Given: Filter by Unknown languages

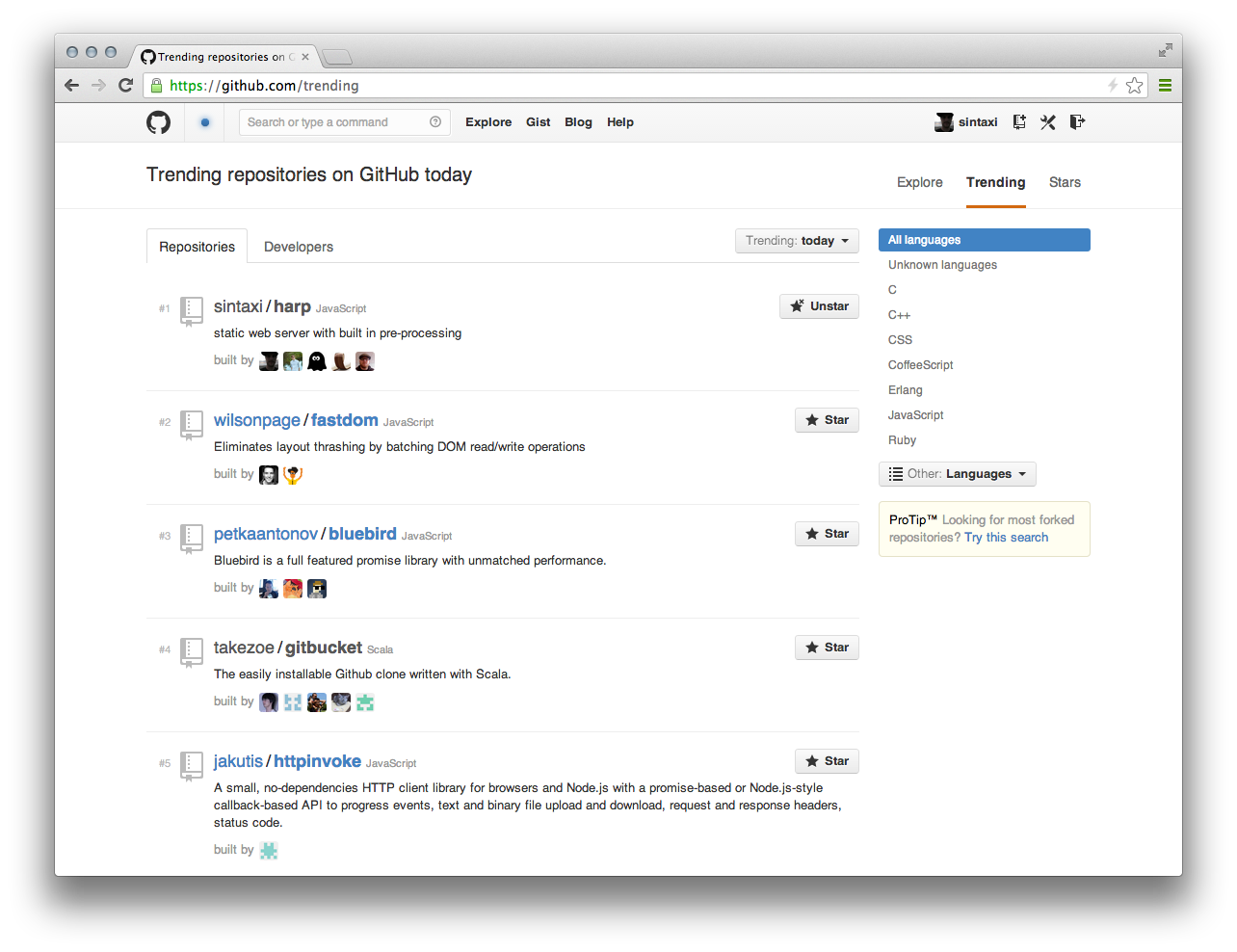Looking at the screenshot, I should [x=942, y=265].
